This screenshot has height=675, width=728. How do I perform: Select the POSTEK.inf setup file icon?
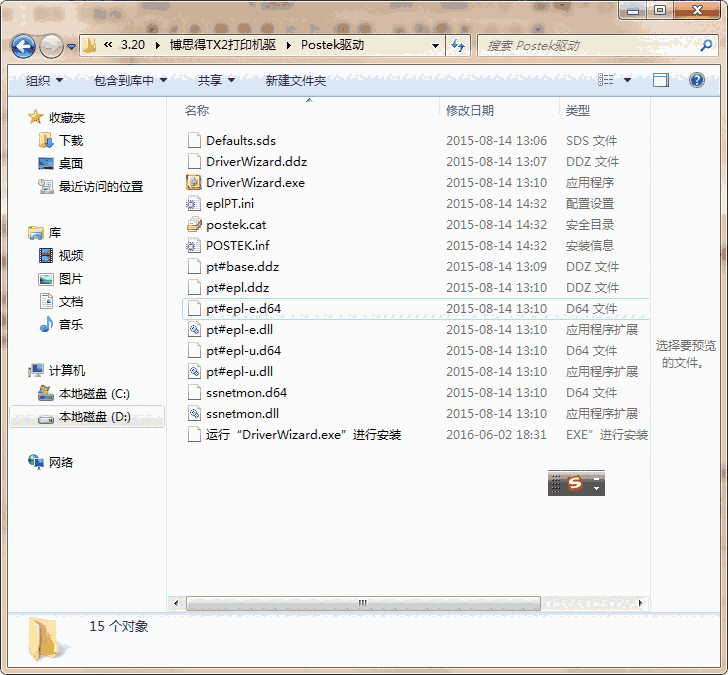194,246
